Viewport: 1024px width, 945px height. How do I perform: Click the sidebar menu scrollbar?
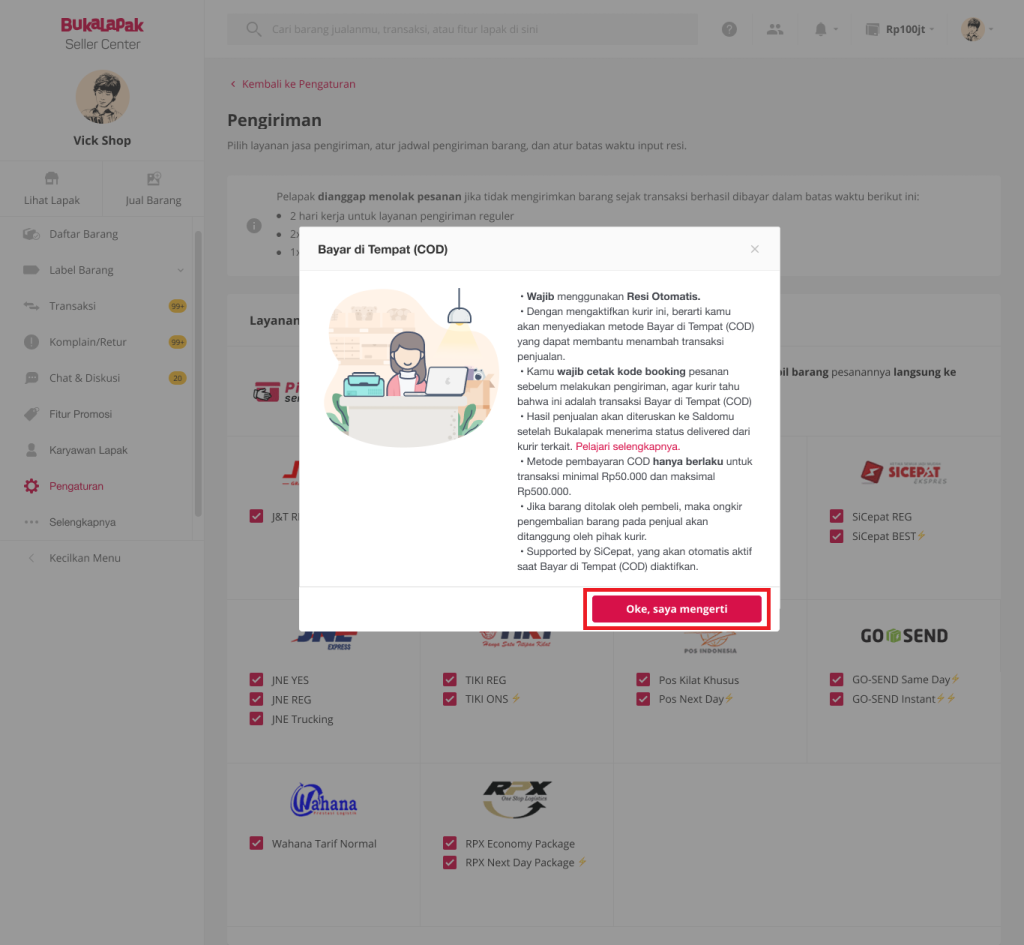pyautogui.click(x=198, y=374)
